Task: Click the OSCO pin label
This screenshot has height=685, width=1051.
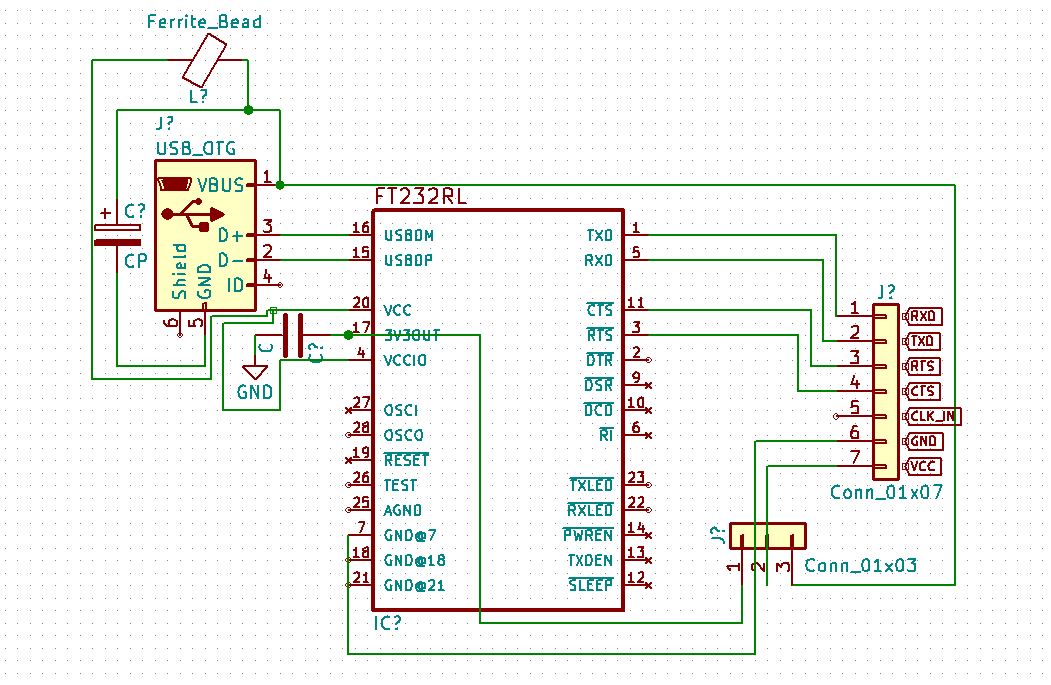Action: (403, 436)
